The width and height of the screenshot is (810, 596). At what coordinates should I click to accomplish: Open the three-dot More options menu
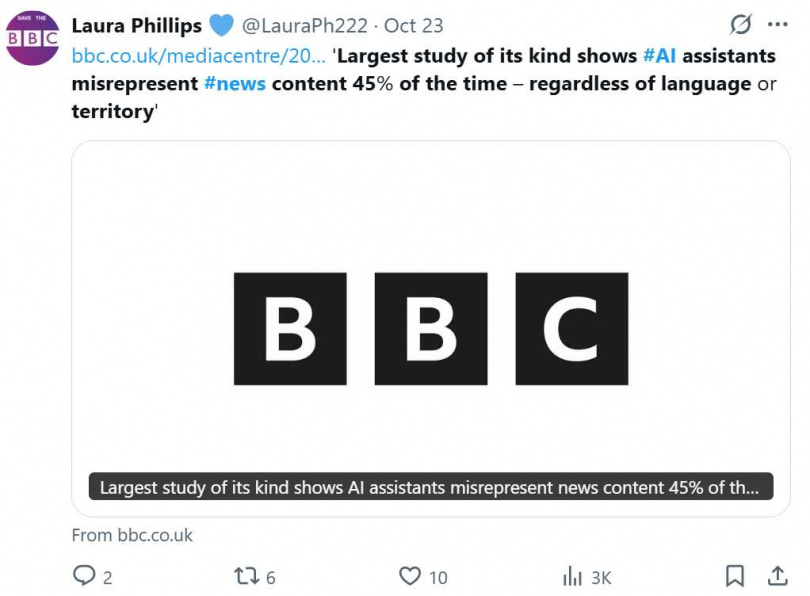click(x=777, y=24)
